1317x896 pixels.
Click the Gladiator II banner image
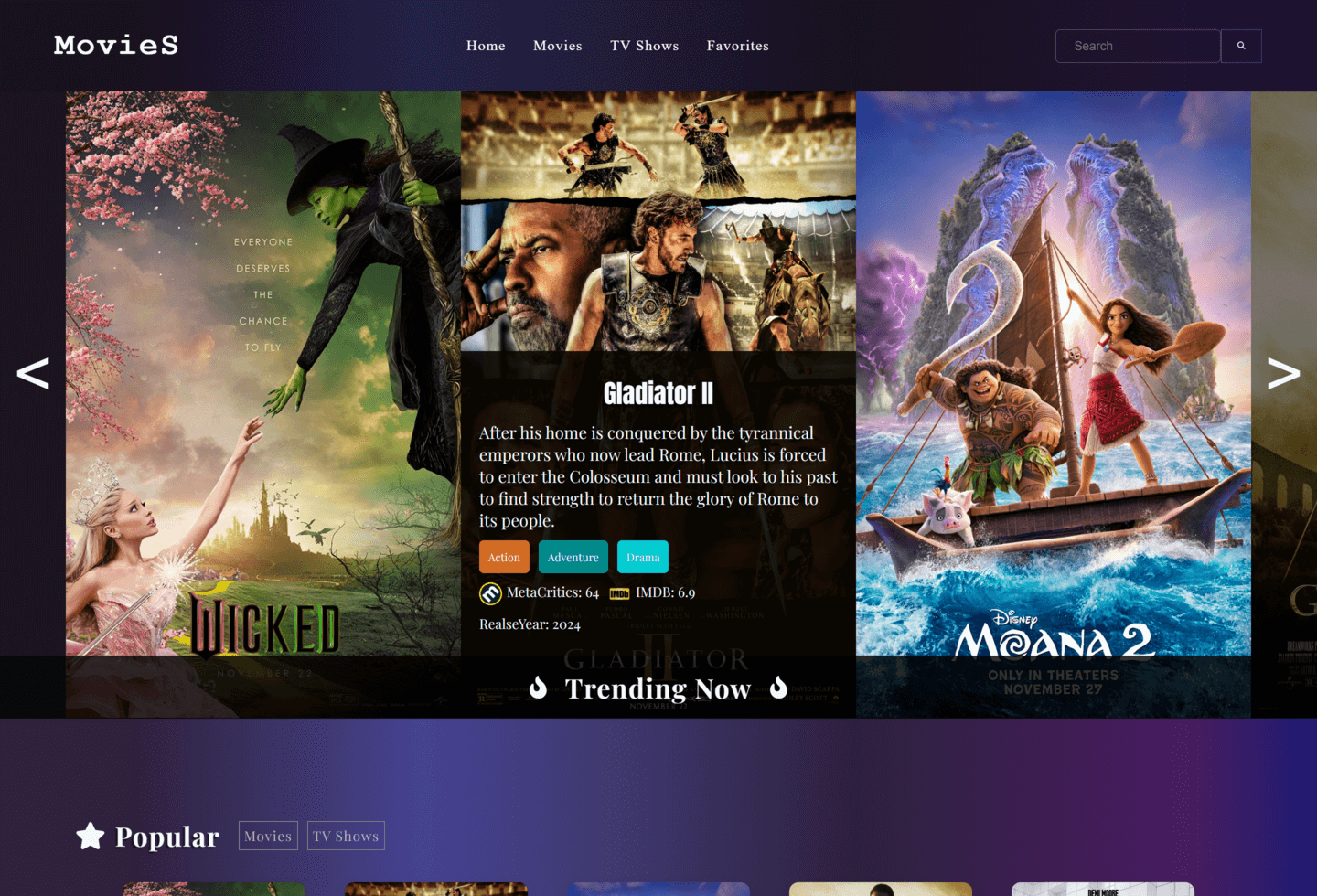[x=658, y=221]
